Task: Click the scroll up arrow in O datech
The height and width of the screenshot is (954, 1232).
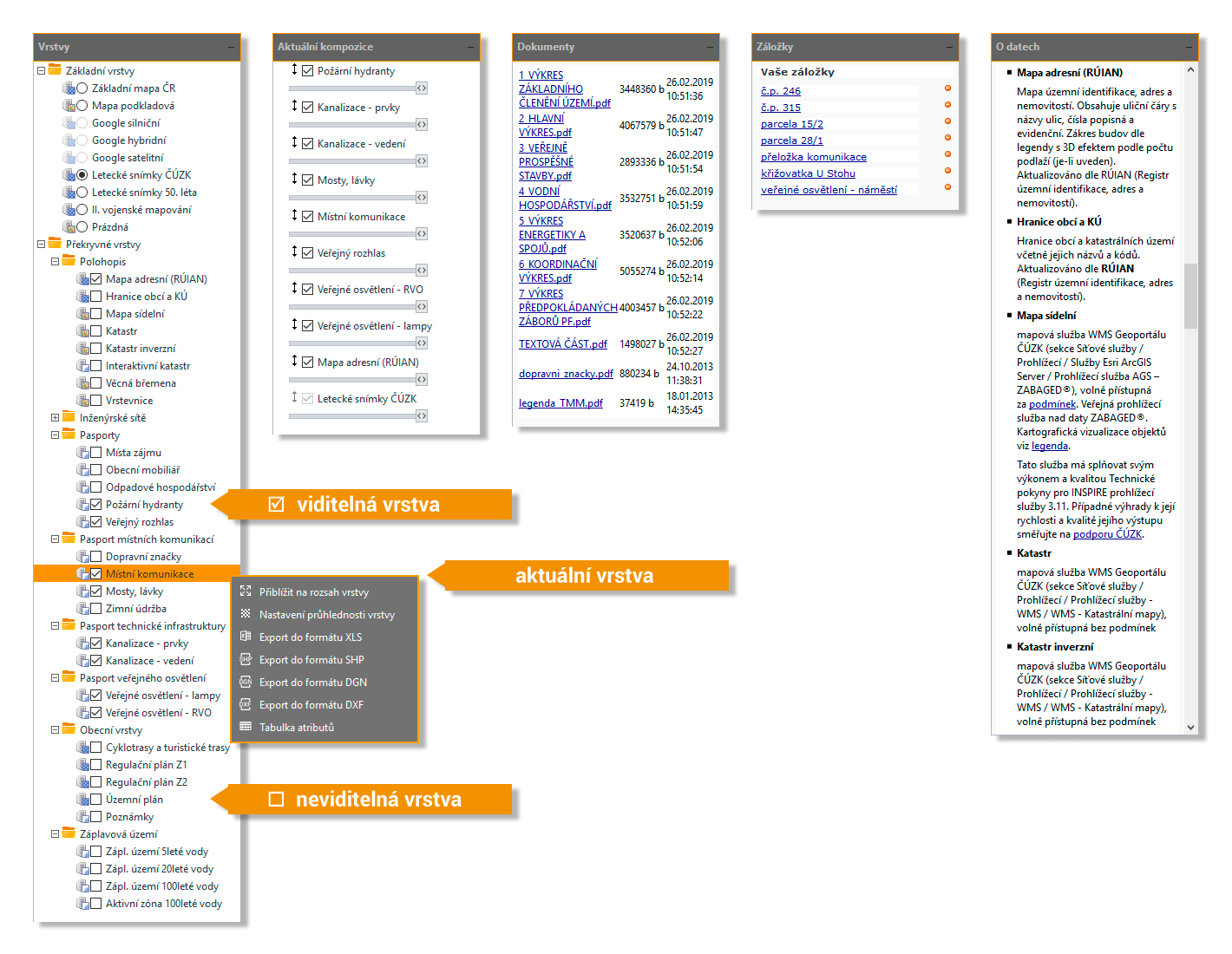Action: tap(1190, 69)
